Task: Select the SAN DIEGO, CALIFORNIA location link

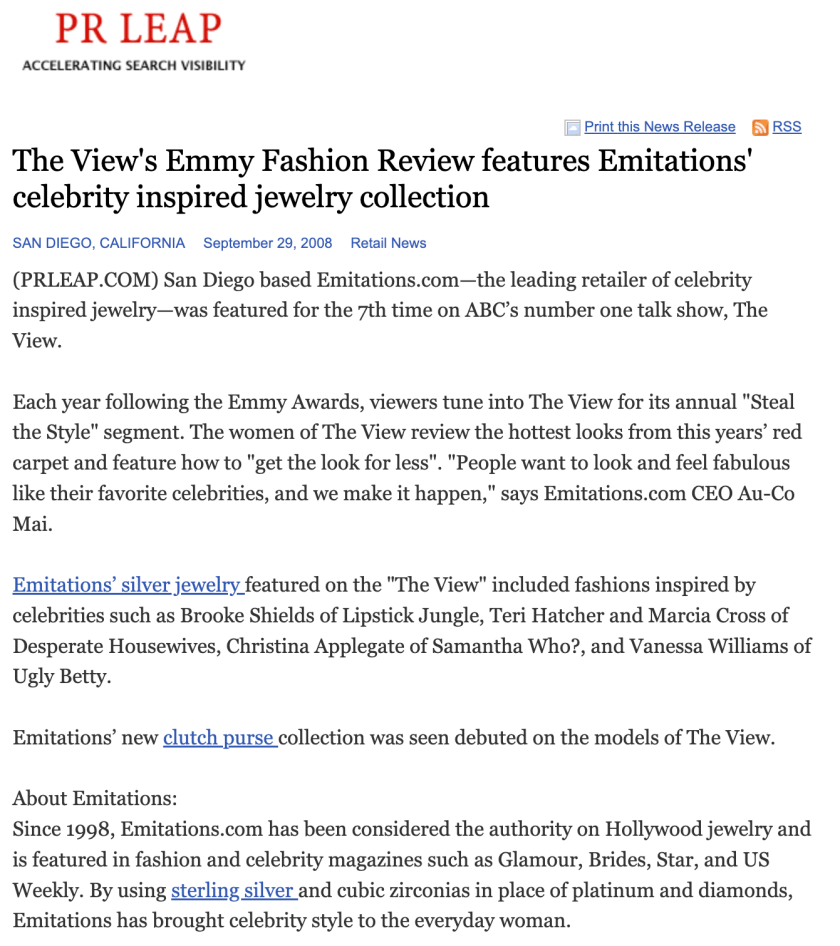Action: pos(98,243)
